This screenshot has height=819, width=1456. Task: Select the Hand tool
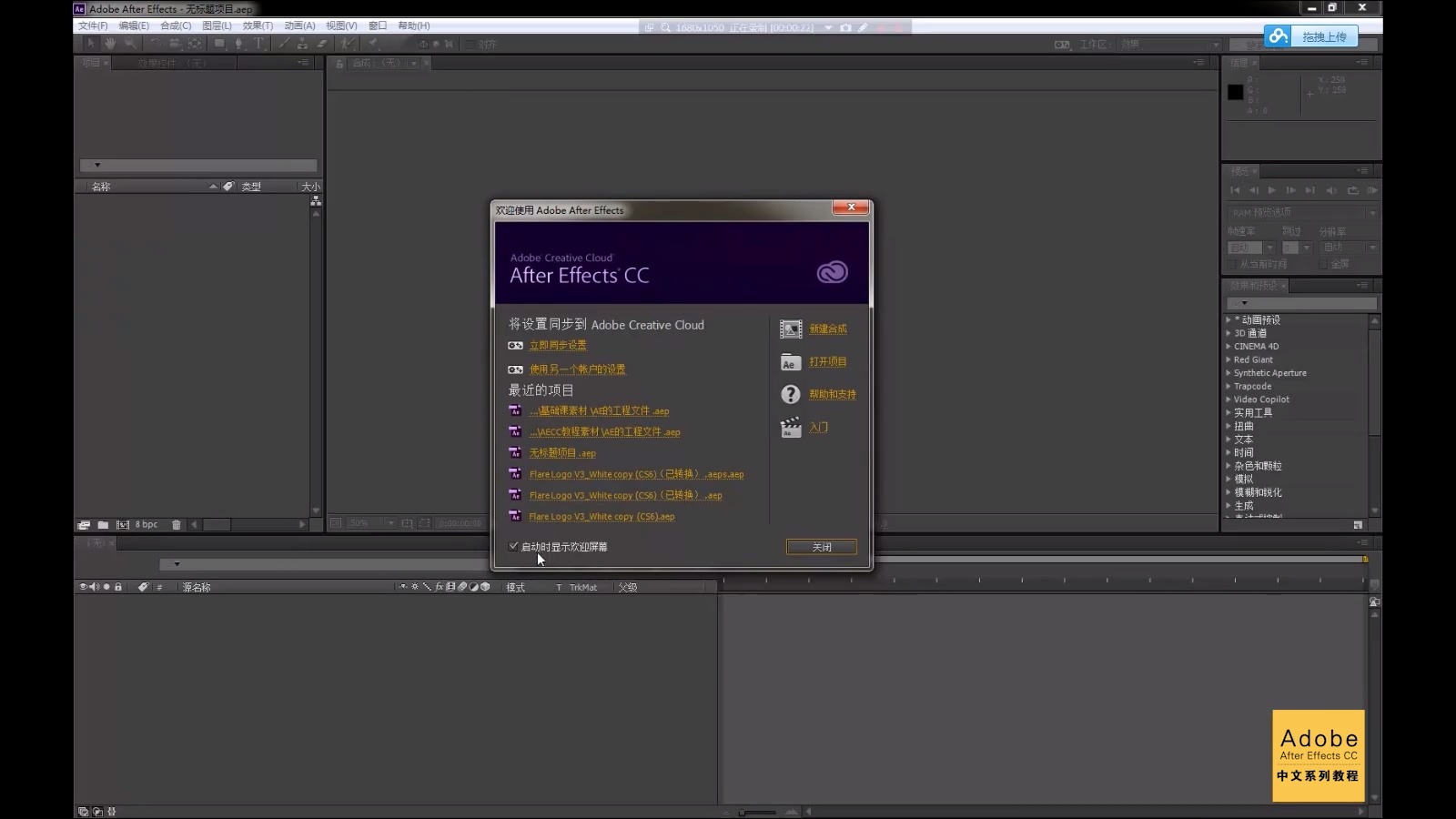[x=110, y=43]
